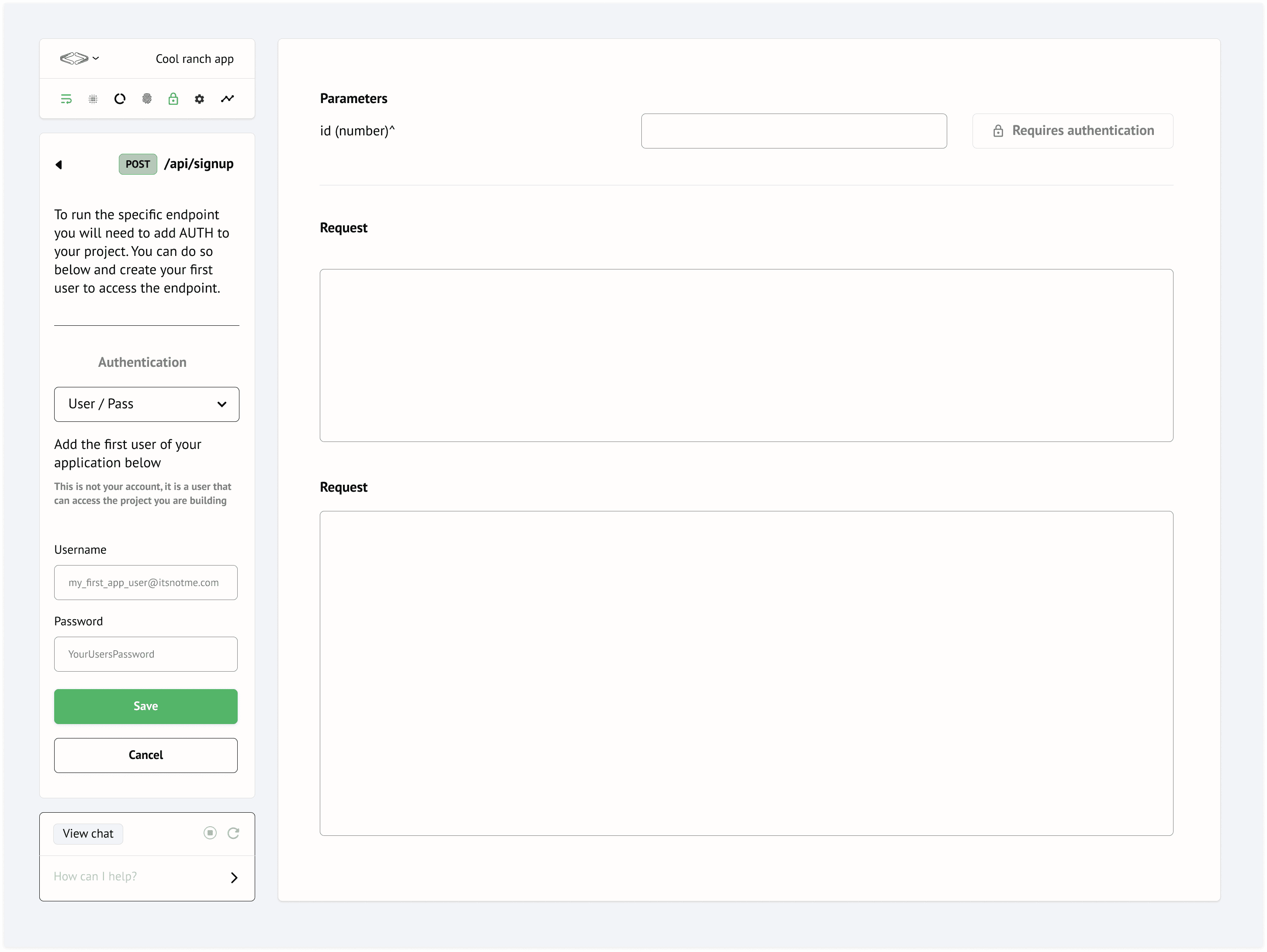Send the chat message with the arrow
Viewport: 1267px width, 952px height.
pos(234,878)
